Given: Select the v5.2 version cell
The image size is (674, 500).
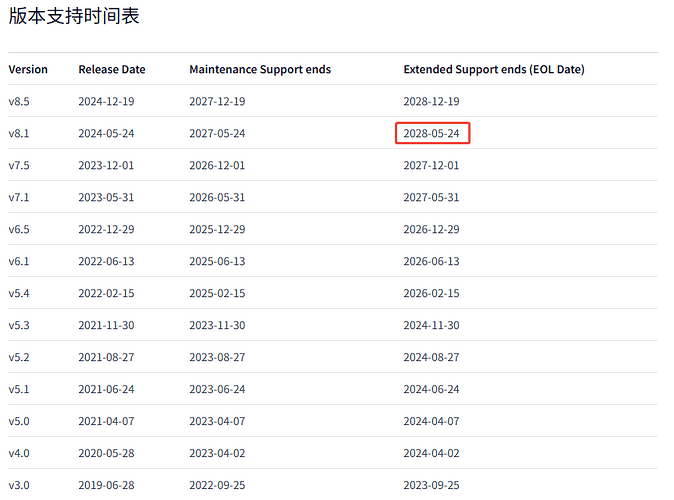Looking at the screenshot, I should point(19,357).
